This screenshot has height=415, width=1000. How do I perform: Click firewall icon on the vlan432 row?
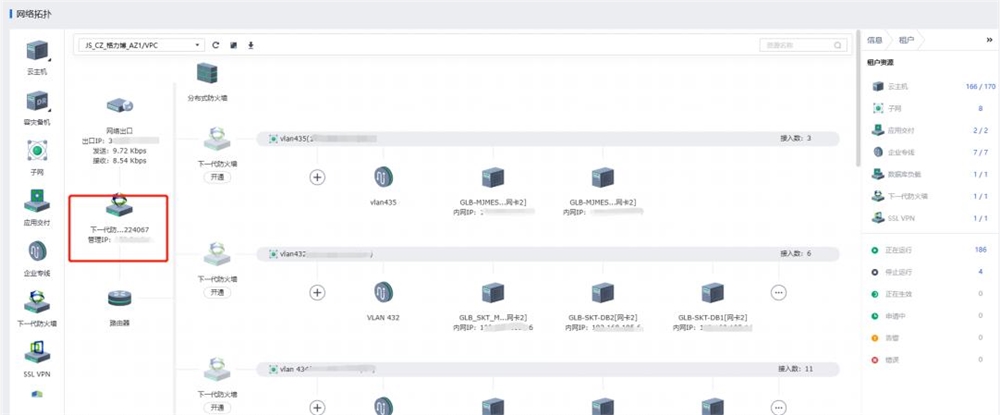(217, 255)
